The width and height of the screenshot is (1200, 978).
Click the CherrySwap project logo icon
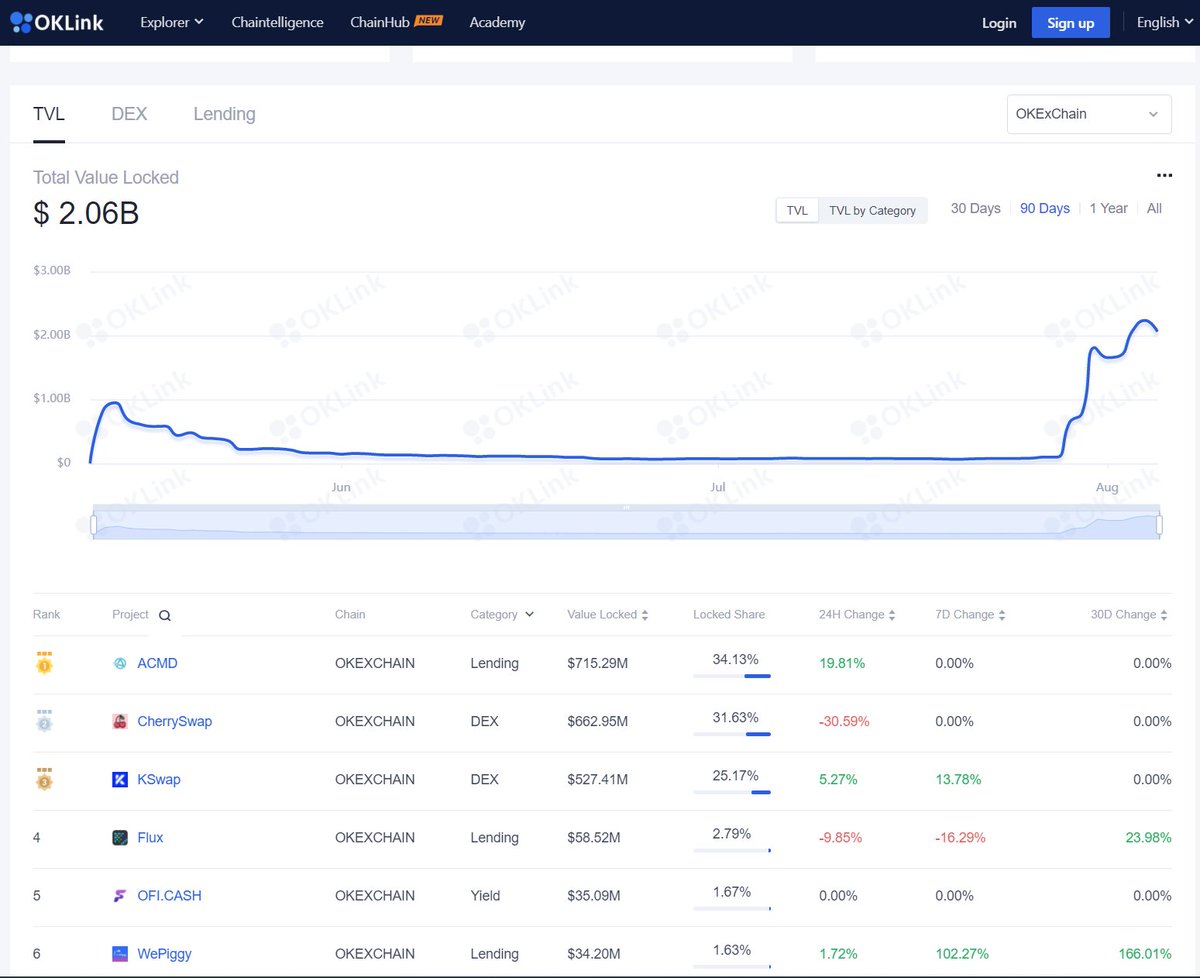click(120, 721)
